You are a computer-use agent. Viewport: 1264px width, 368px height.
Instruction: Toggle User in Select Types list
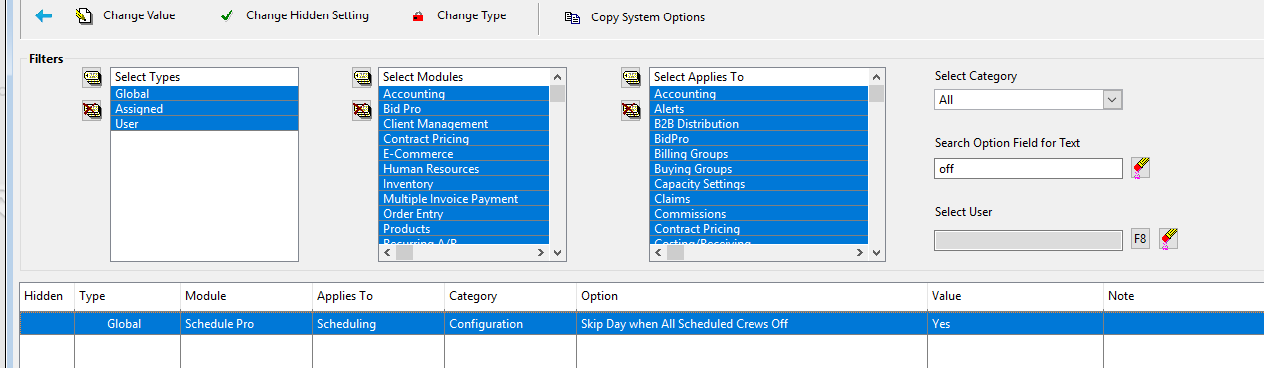(x=204, y=124)
